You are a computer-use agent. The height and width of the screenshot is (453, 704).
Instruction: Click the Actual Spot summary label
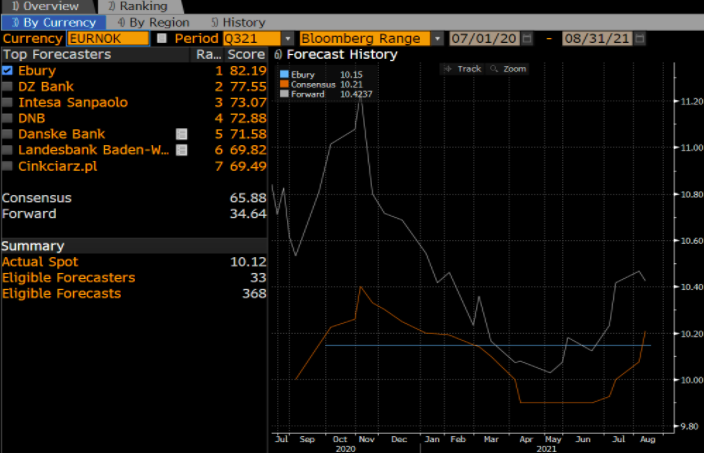click(40, 262)
